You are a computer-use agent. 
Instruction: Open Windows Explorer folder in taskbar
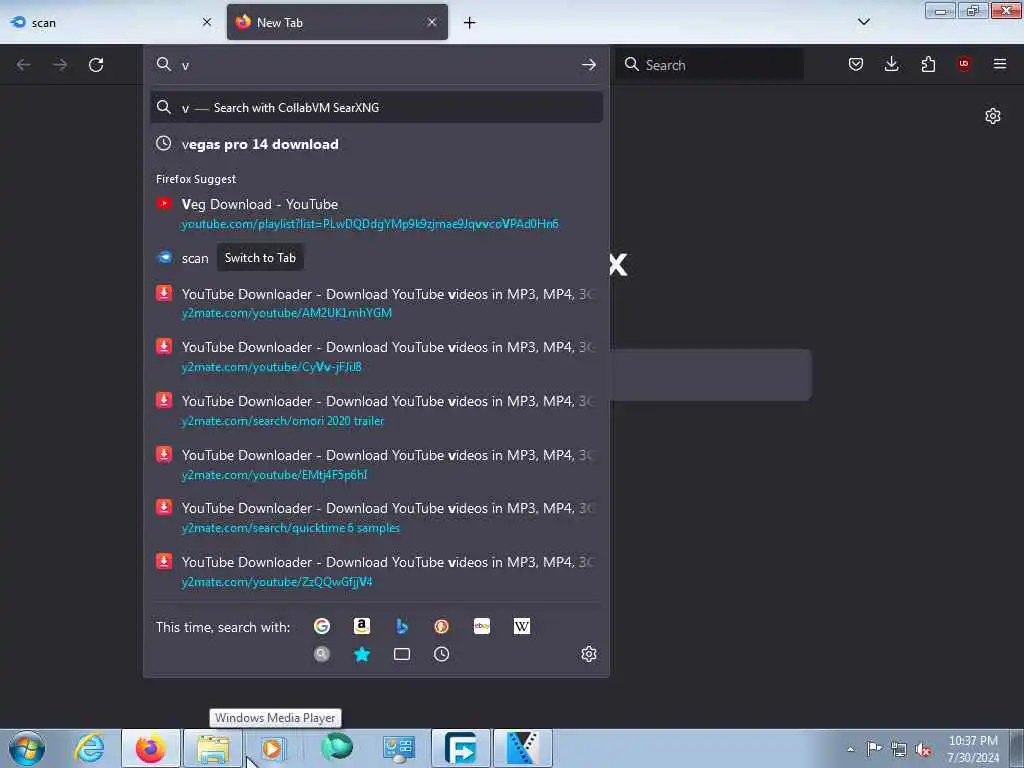[x=212, y=748]
